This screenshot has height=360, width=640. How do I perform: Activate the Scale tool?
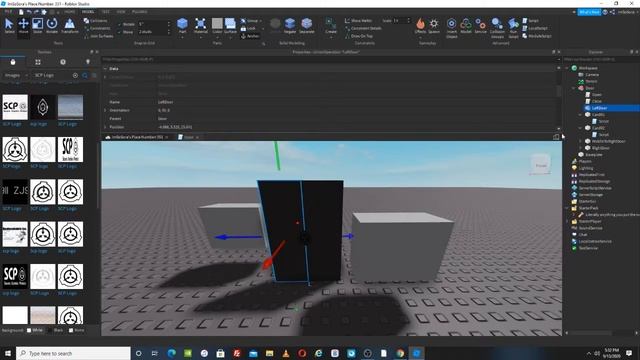(38, 26)
